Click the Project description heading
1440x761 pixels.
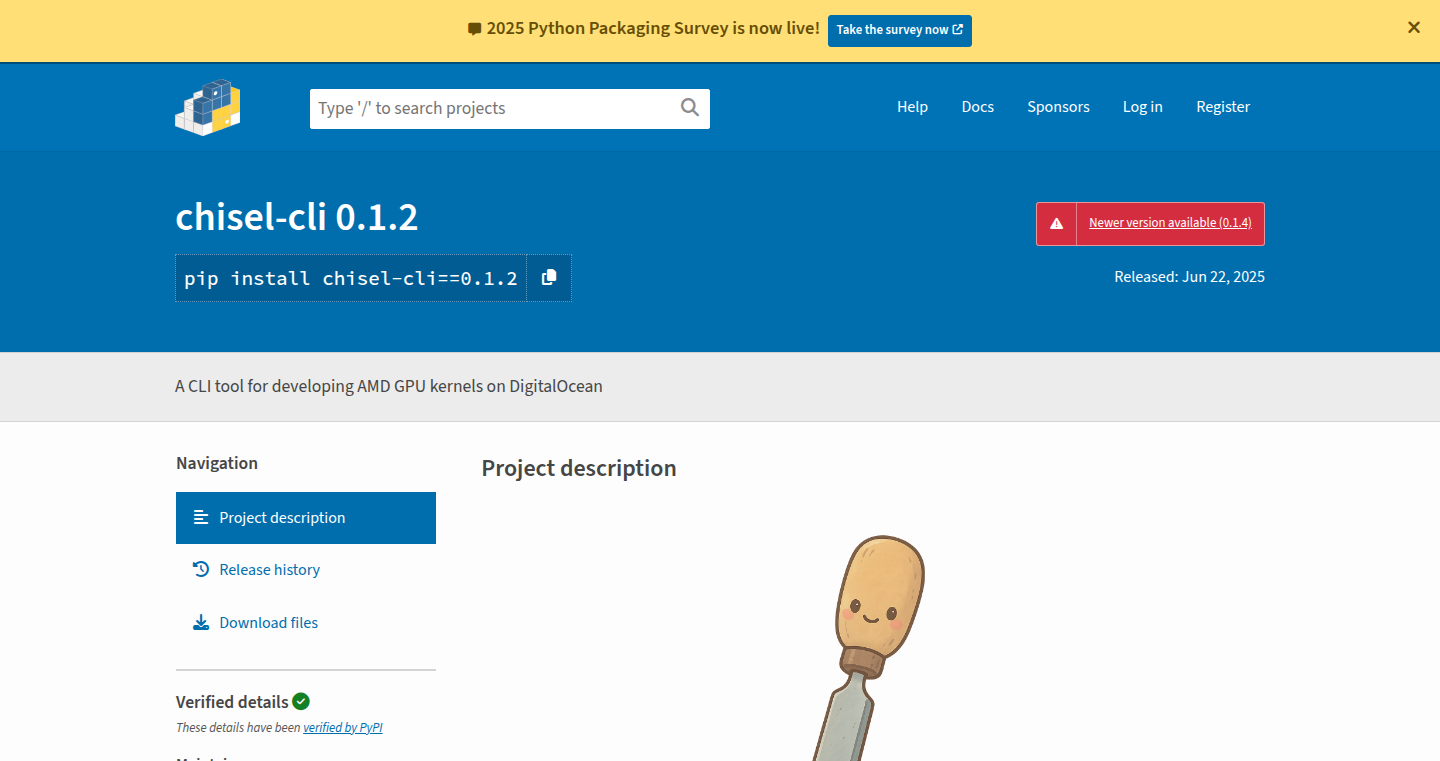[x=579, y=468]
